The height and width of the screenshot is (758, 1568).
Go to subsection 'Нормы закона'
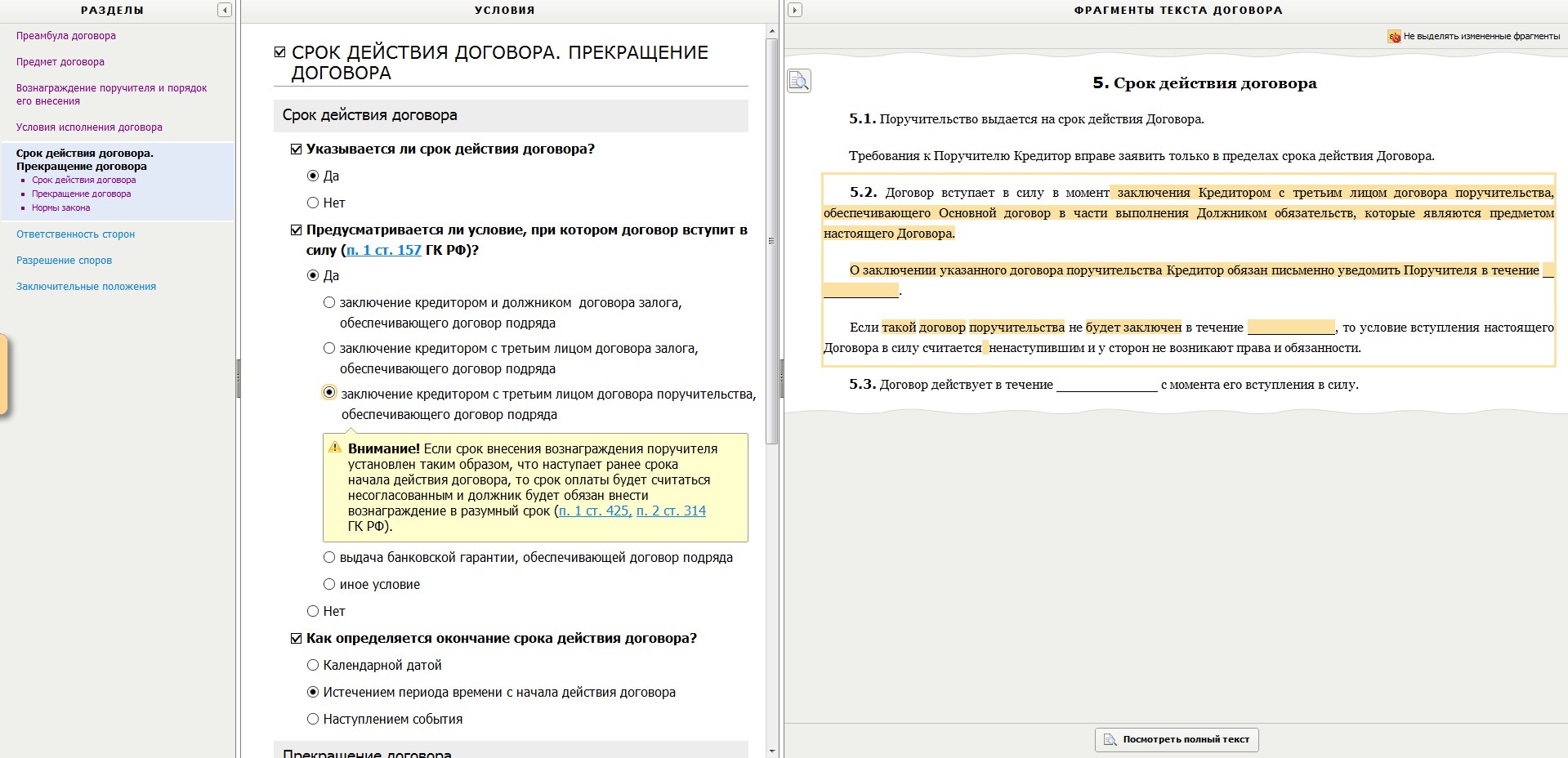coord(60,207)
